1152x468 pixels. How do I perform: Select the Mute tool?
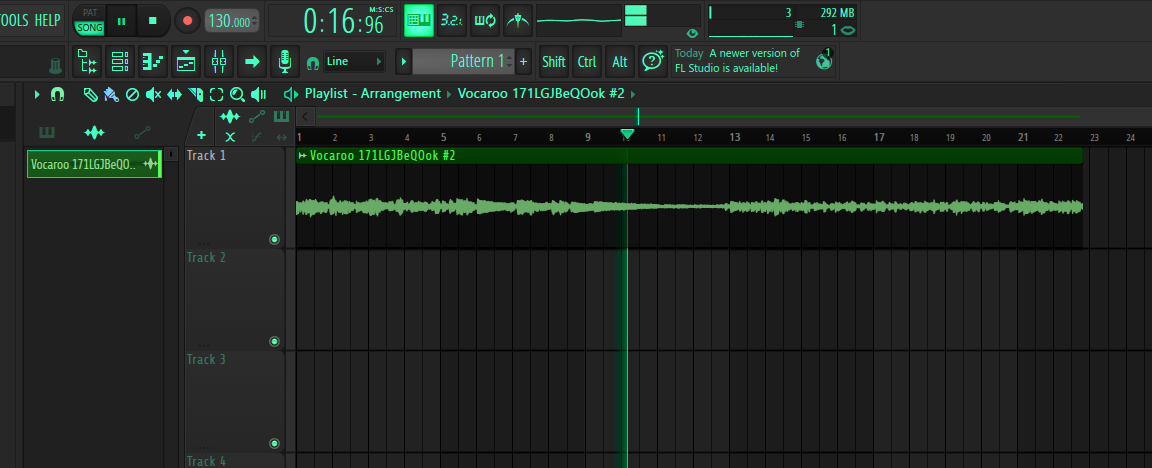tap(153, 94)
